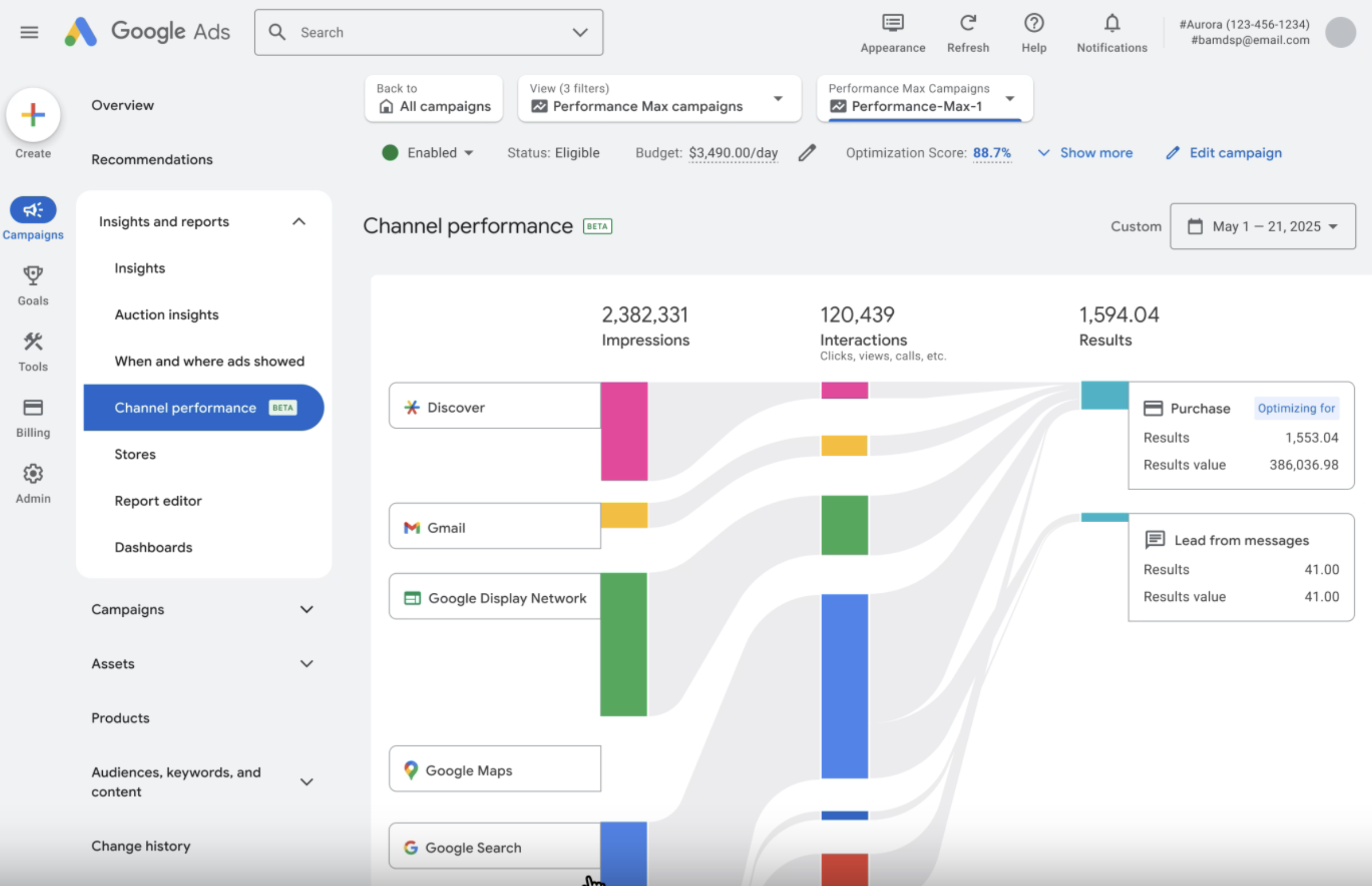Click the Google Ads logo
This screenshot has height=886, width=1372.
148,32
